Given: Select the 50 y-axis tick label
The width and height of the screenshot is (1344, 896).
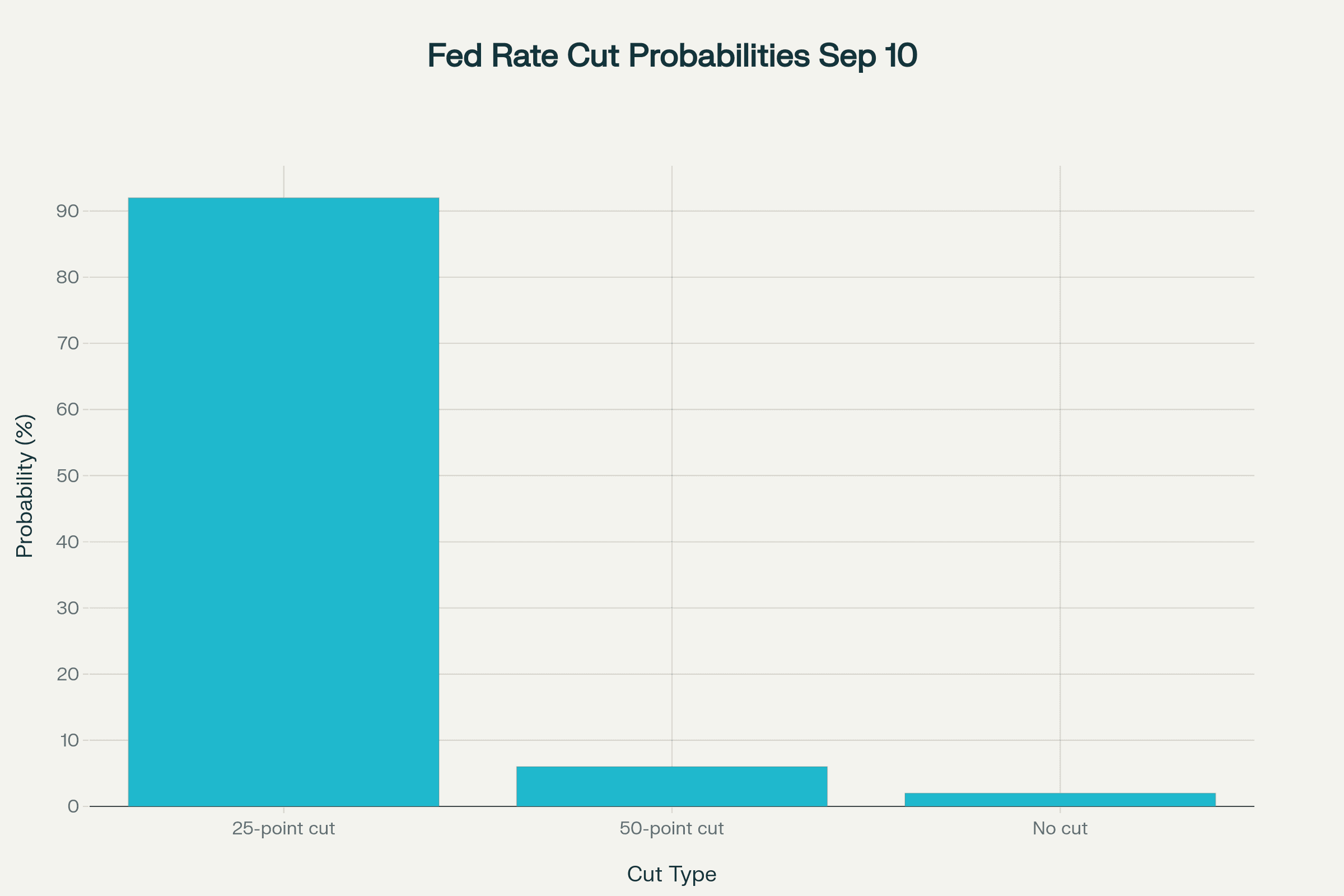Looking at the screenshot, I should pos(67,475).
